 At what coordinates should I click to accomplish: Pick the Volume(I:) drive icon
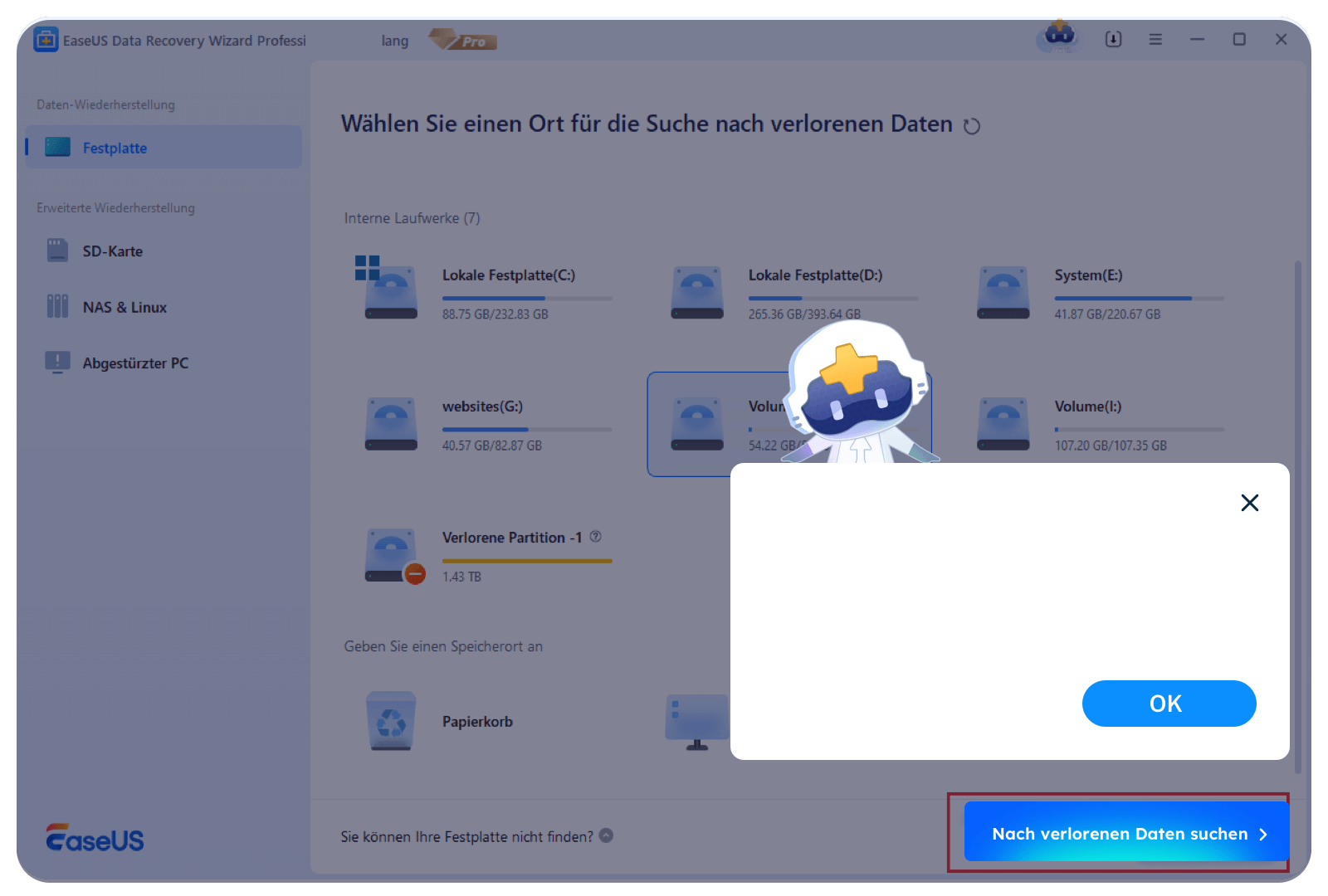coord(1003,424)
